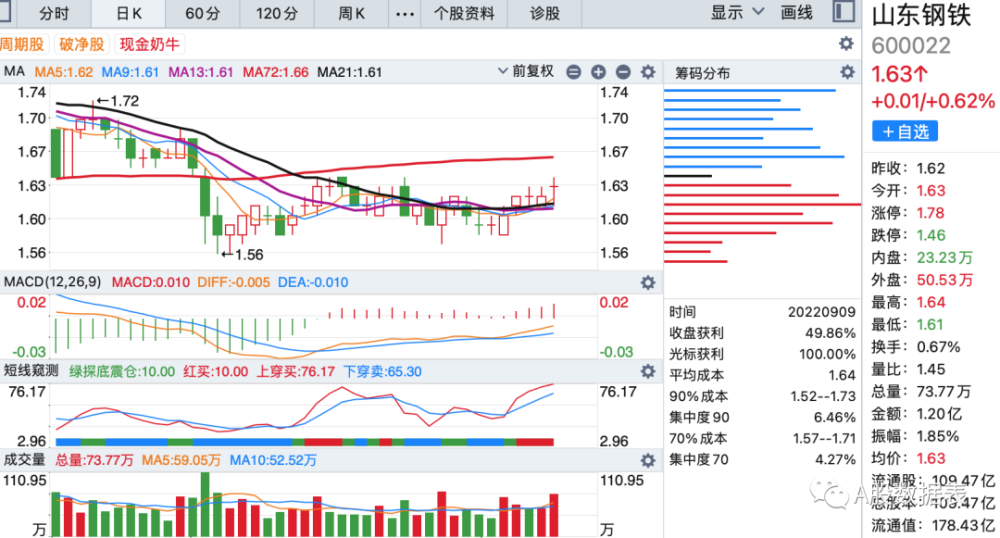
Task: Open MACD indicator settings gear
Action: pyautogui.click(x=648, y=282)
